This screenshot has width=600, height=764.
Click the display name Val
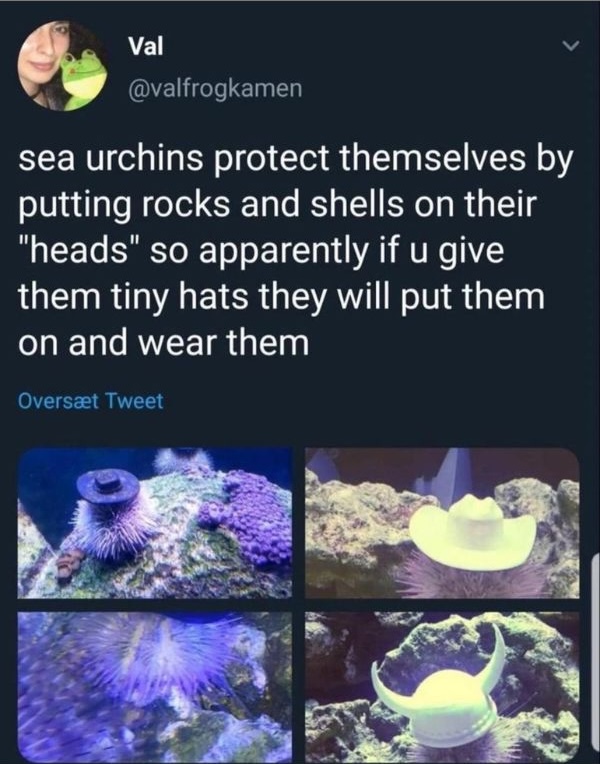coord(146,47)
